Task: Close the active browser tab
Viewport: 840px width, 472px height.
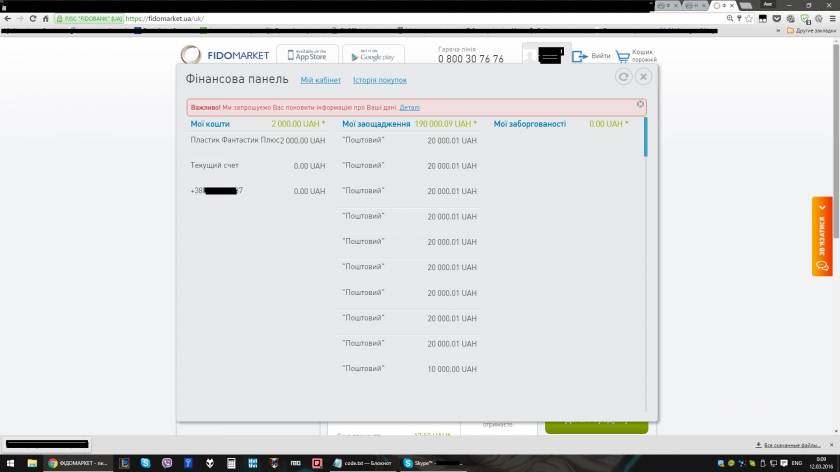Action: coord(732,5)
